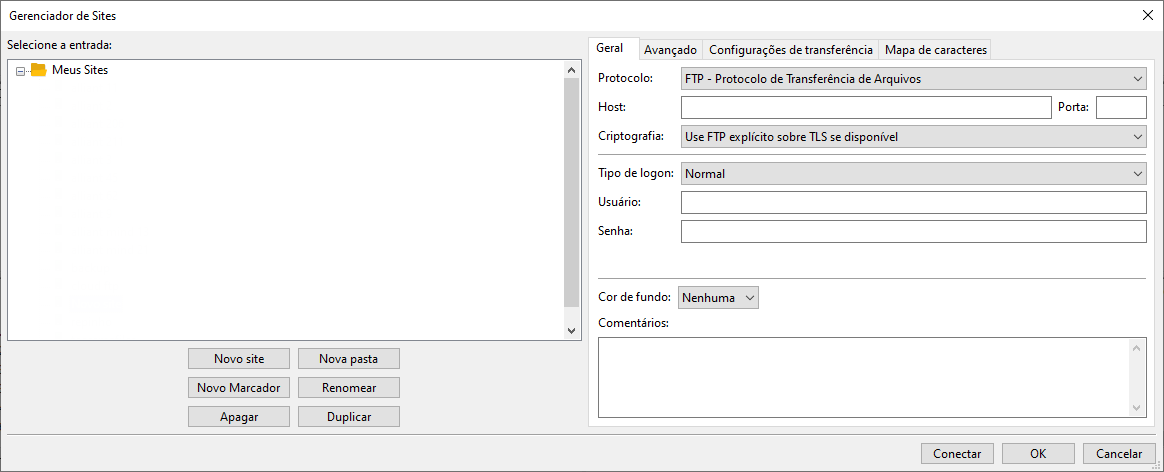
Task: Click the Comentários scroll up arrow
Action: 1138,347
